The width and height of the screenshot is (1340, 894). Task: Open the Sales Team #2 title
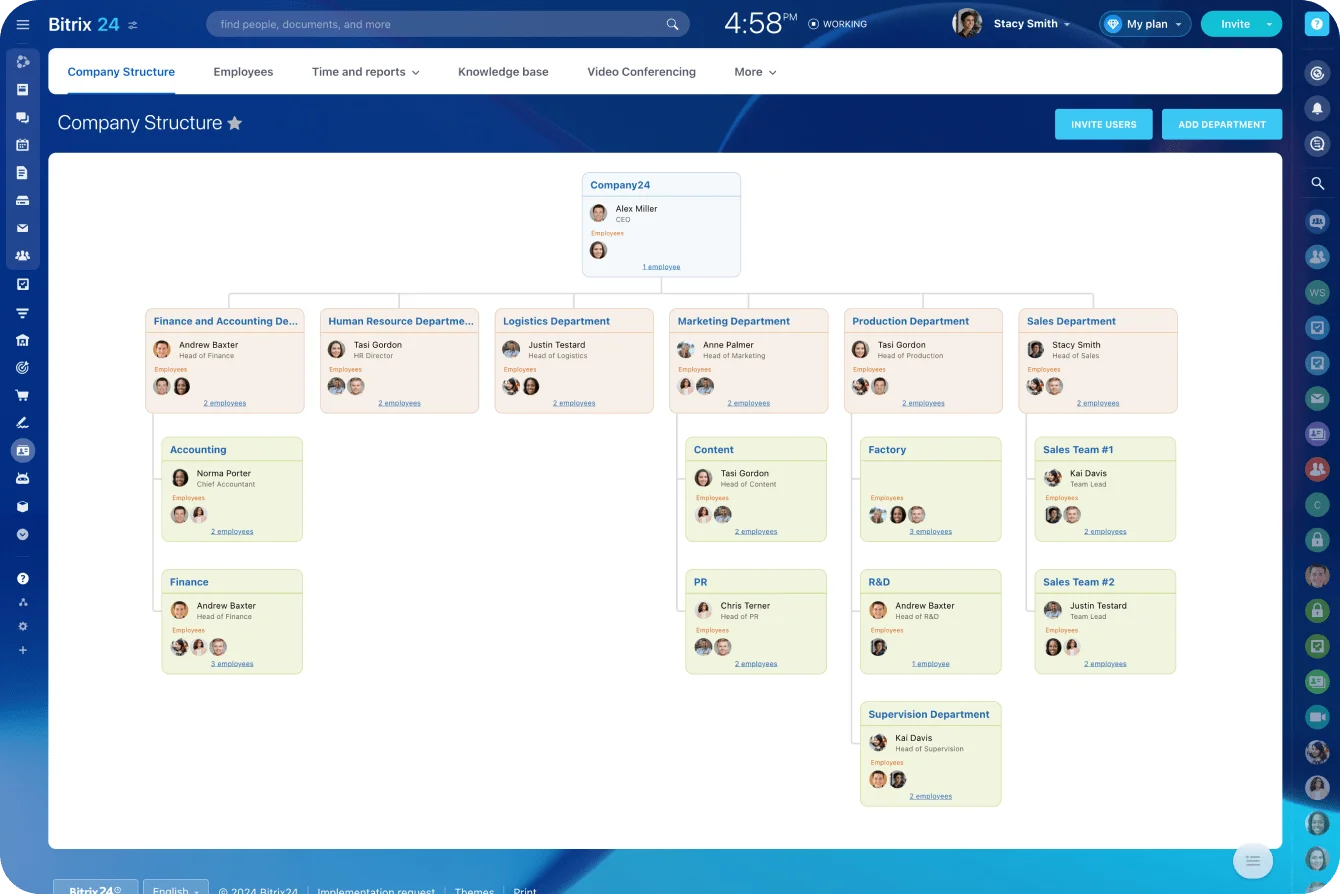(x=1078, y=582)
